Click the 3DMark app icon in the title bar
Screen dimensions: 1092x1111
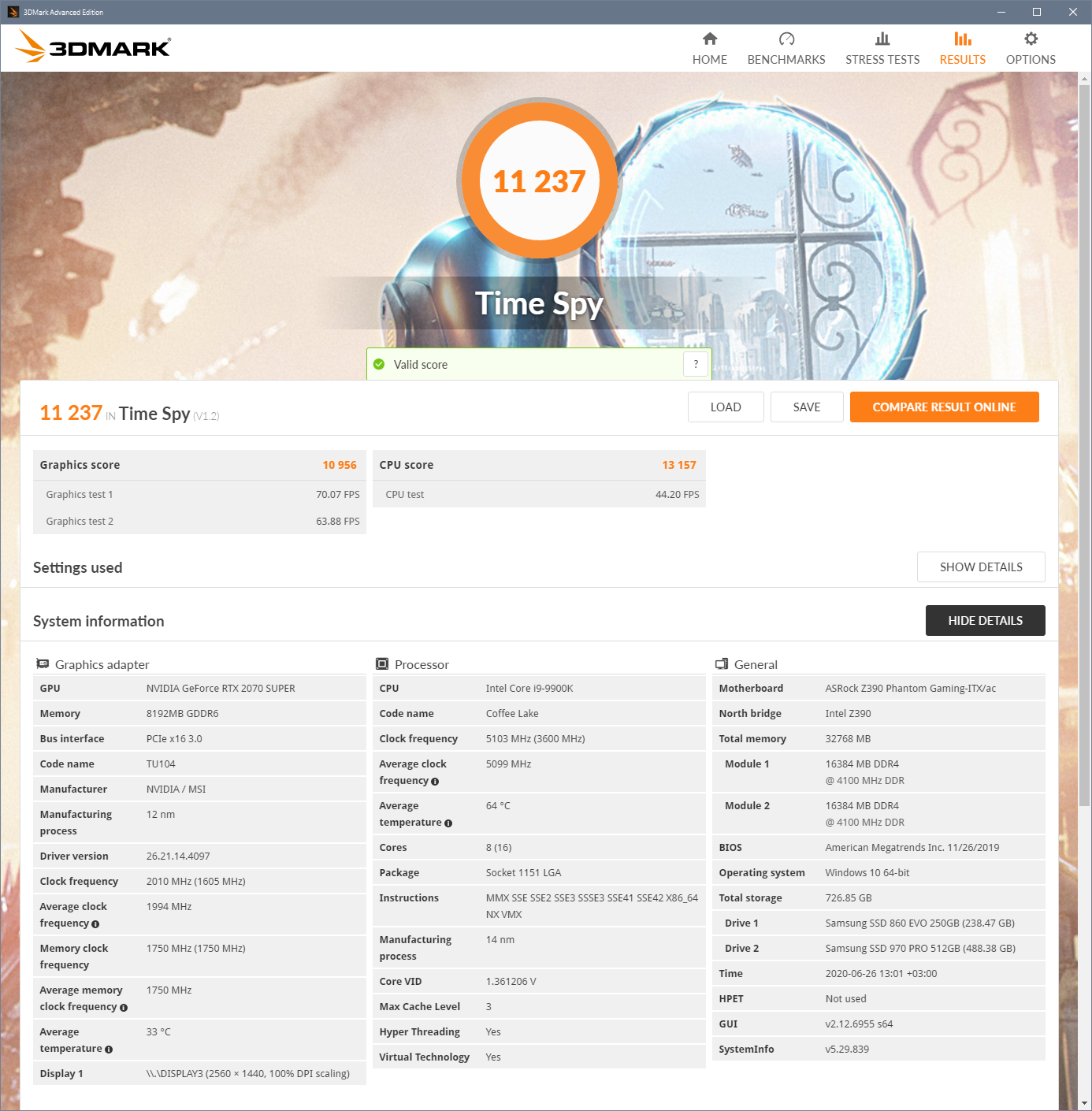13,12
